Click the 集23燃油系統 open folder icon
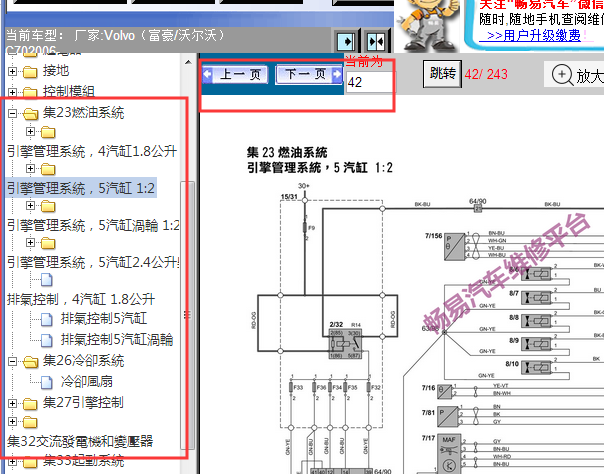 coord(30,114)
